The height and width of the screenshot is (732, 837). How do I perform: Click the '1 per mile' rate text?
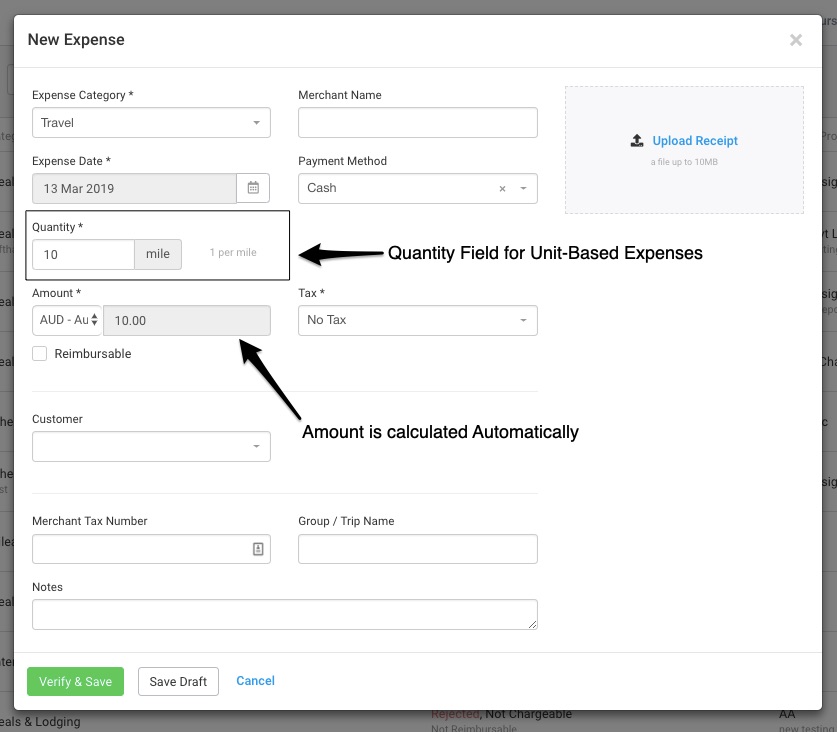[x=233, y=253]
